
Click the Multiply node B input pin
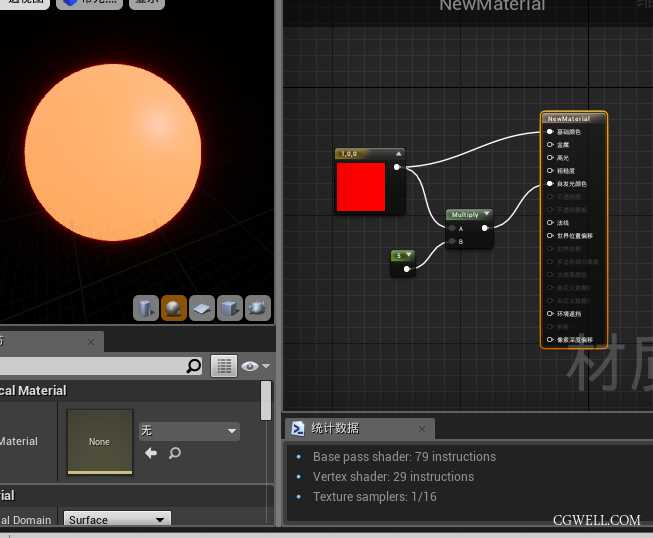pyautogui.click(x=452, y=242)
